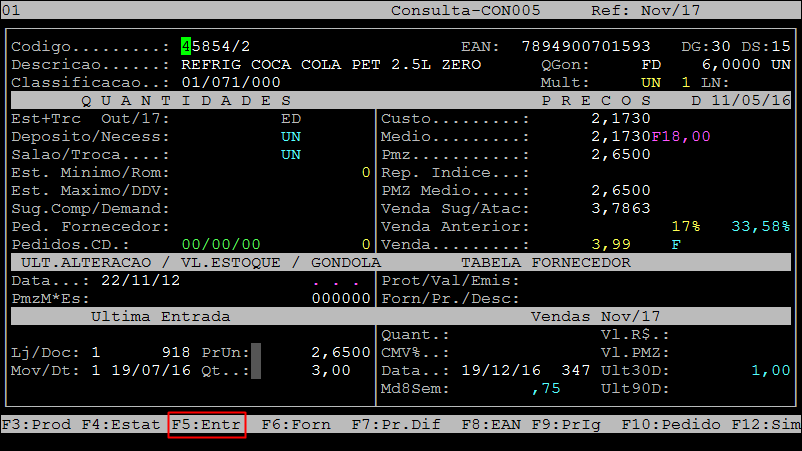Click the F12:Sim shortcut label
This screenshot has width=802, height=451.
(765, 424)
